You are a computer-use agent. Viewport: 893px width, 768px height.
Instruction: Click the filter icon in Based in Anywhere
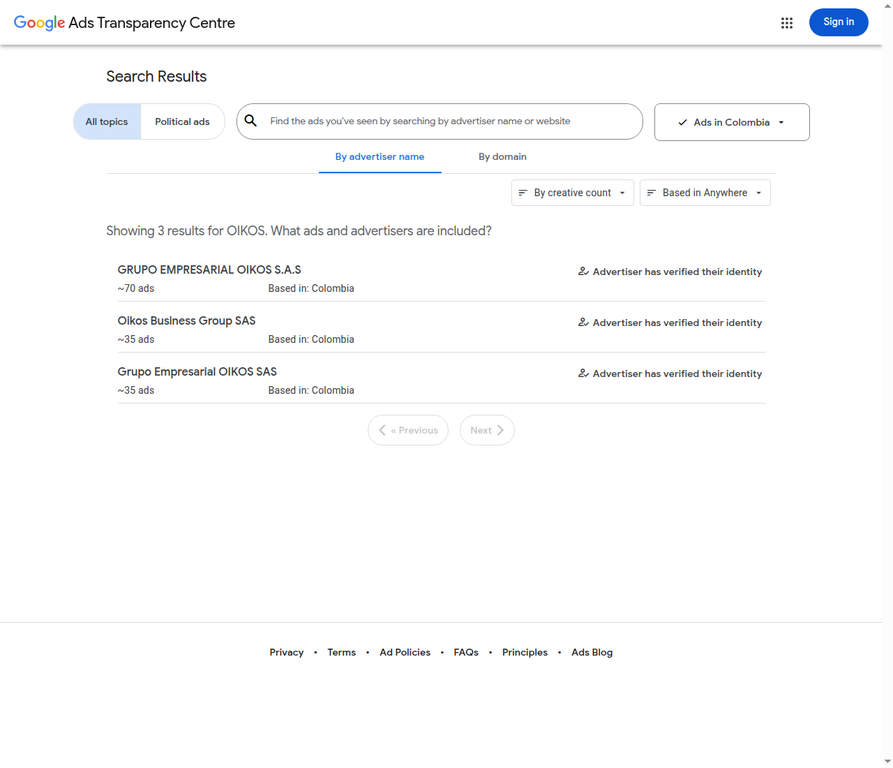pyautogui.click(x=652, y=192)
